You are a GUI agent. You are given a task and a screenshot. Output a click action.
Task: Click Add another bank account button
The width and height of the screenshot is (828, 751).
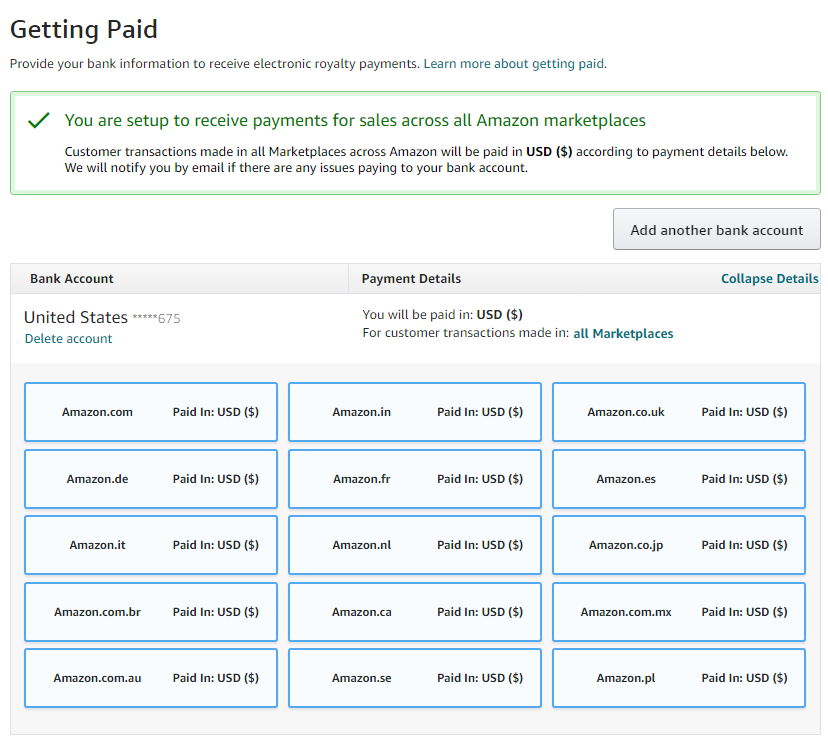point(717,229)
